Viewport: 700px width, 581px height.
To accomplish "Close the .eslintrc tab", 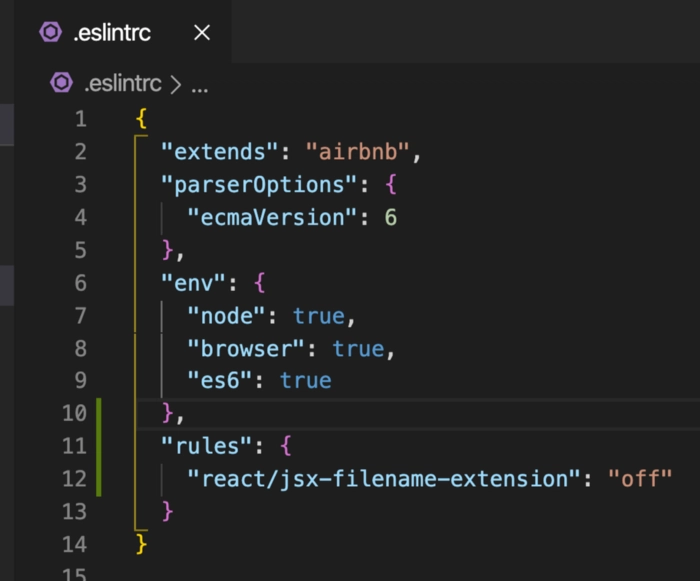I will click(202, 33).
